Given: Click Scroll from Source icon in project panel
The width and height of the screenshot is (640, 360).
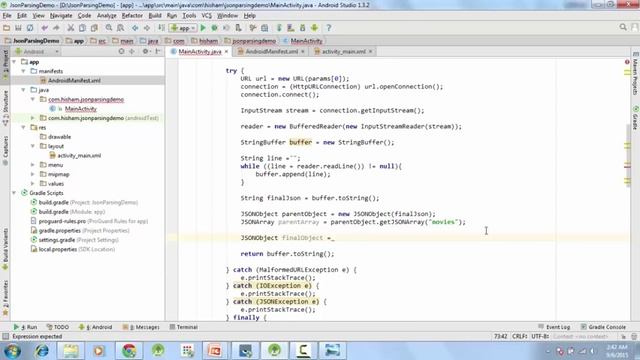Looking at the screenshot, I should click(x=121, y=51).
